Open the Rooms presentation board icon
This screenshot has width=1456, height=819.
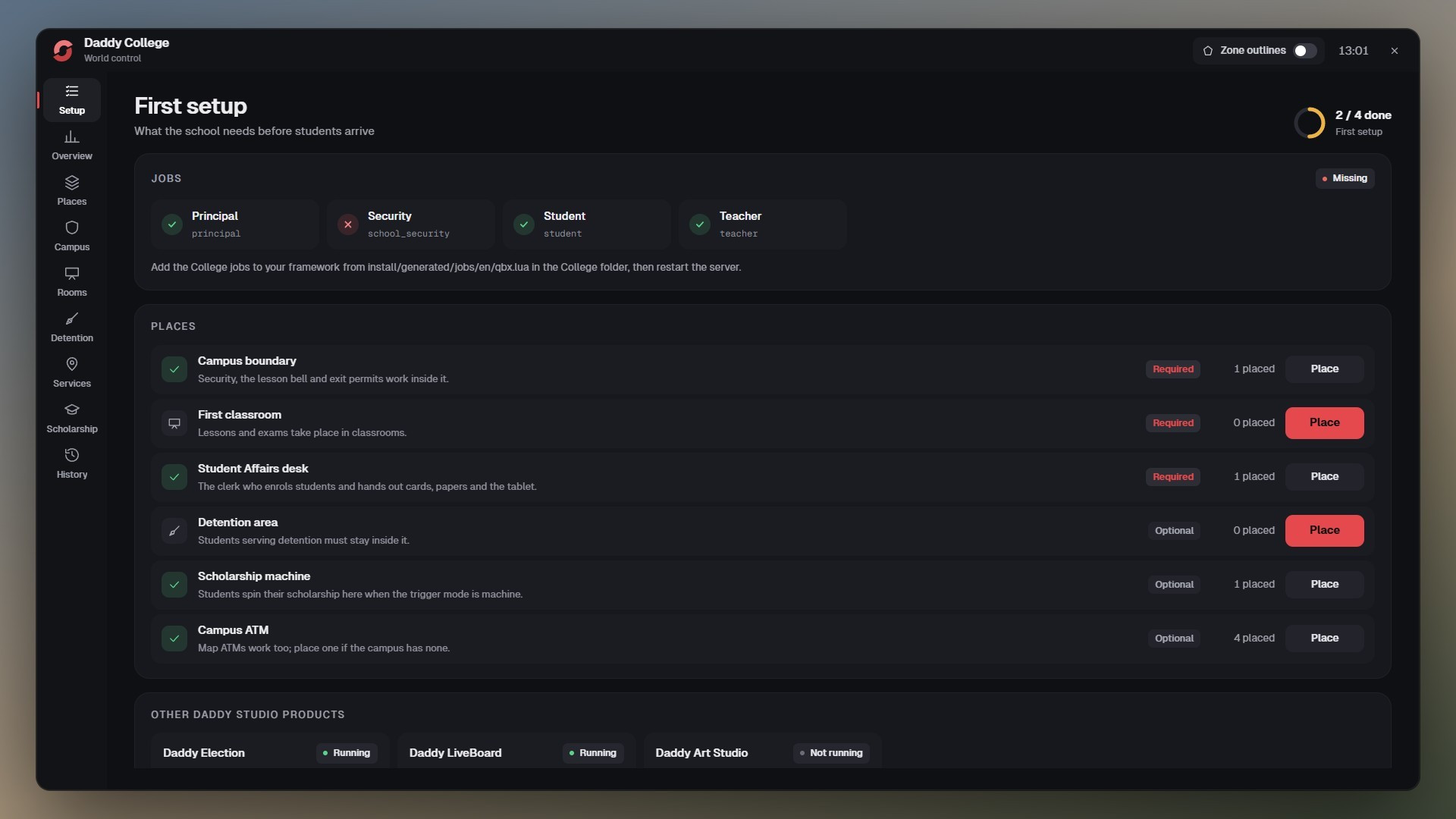(71, 273)
